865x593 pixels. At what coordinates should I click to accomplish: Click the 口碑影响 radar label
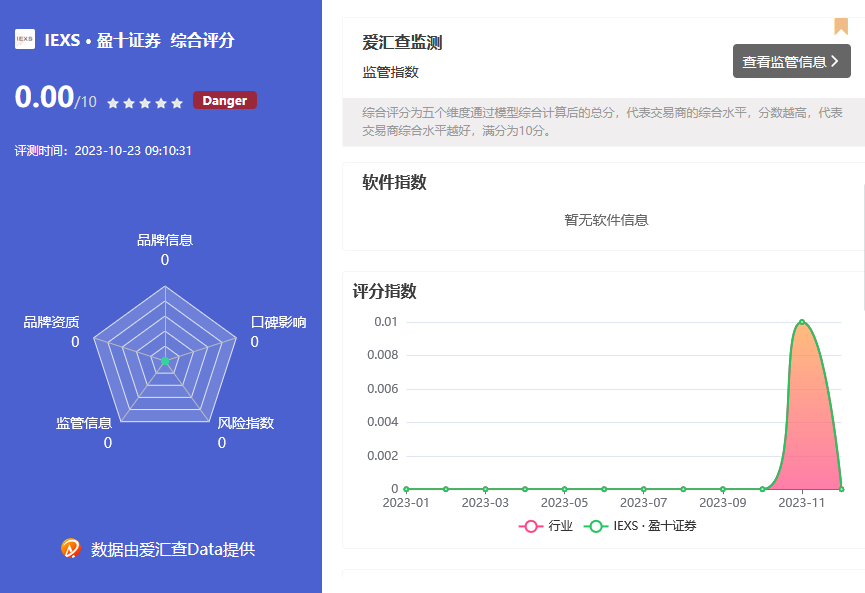pos(279,322)
